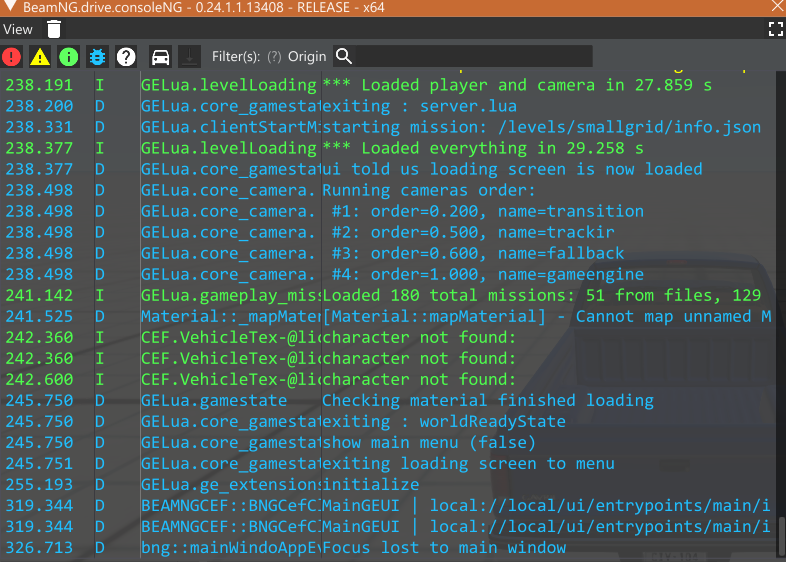
Task: Click the timestamp 238.191
Action: click(39, 85)
